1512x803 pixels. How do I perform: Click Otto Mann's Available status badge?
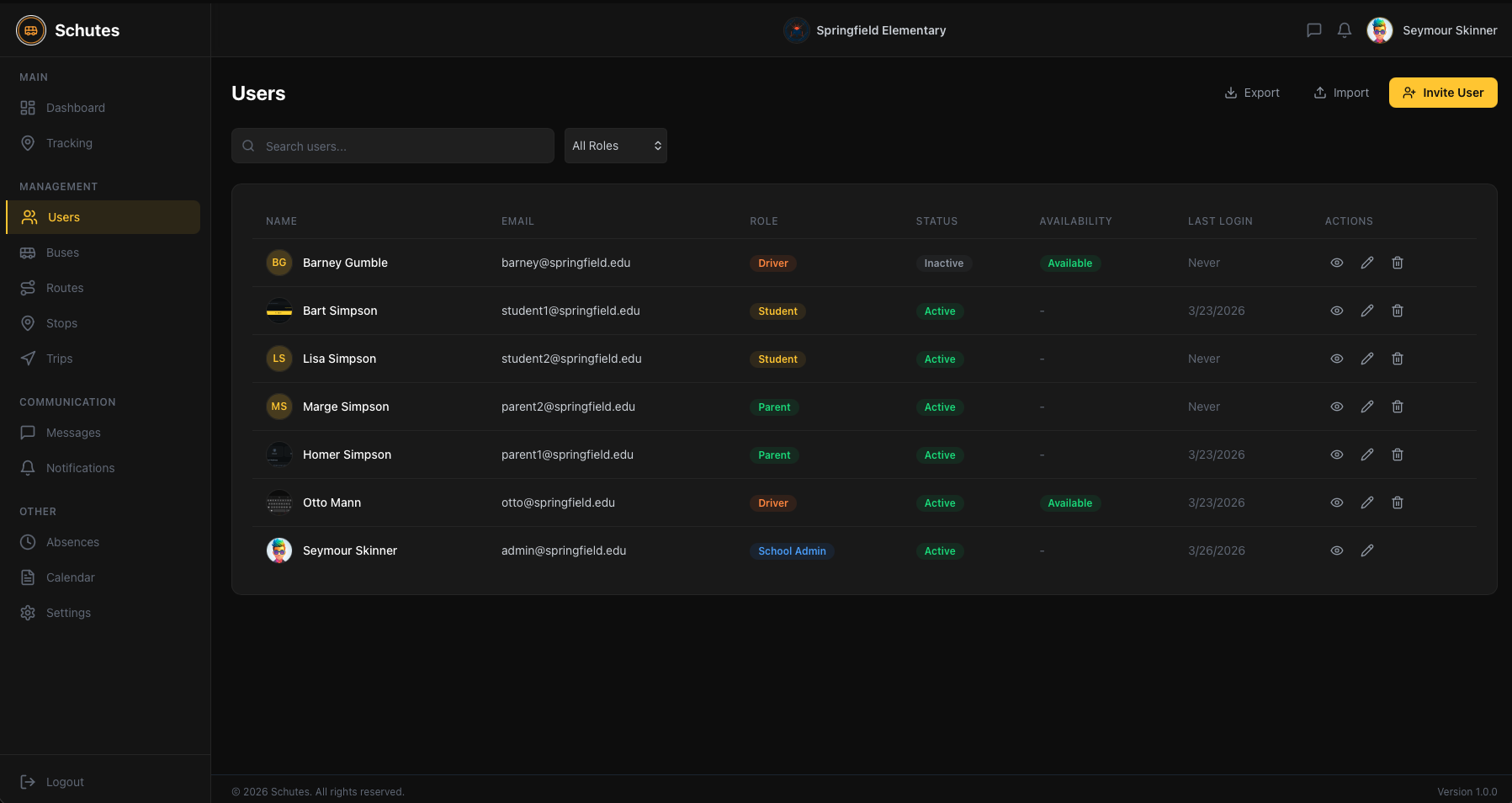pos(1069,503)
